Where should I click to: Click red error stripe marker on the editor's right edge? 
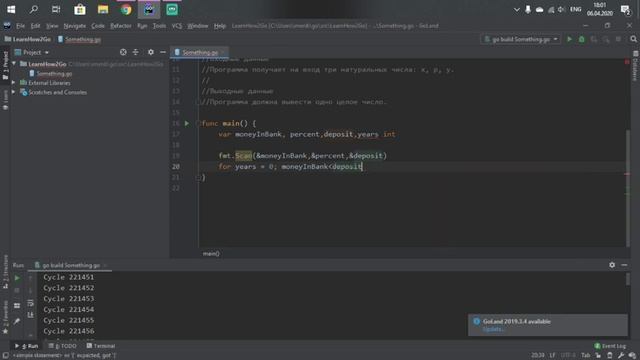click(627, 174)
